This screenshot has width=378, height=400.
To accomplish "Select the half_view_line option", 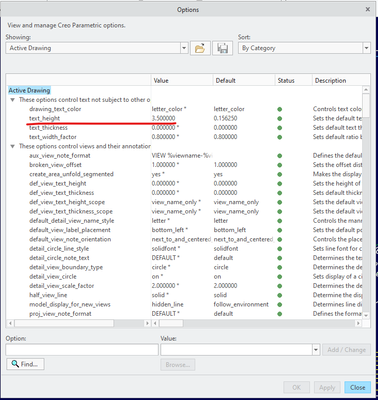I will 48,295.
